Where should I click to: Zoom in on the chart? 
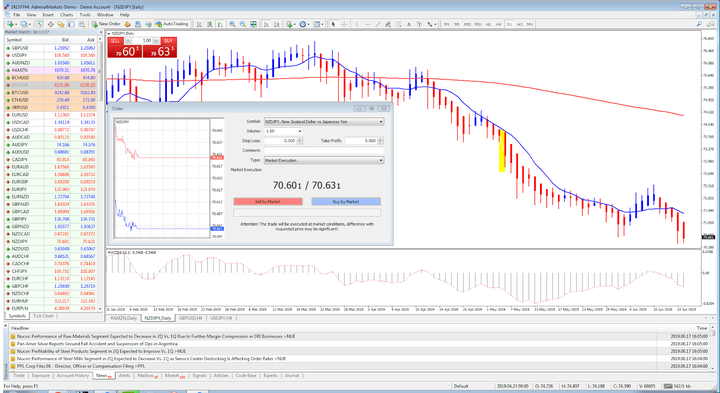click(x=232, y=24)
